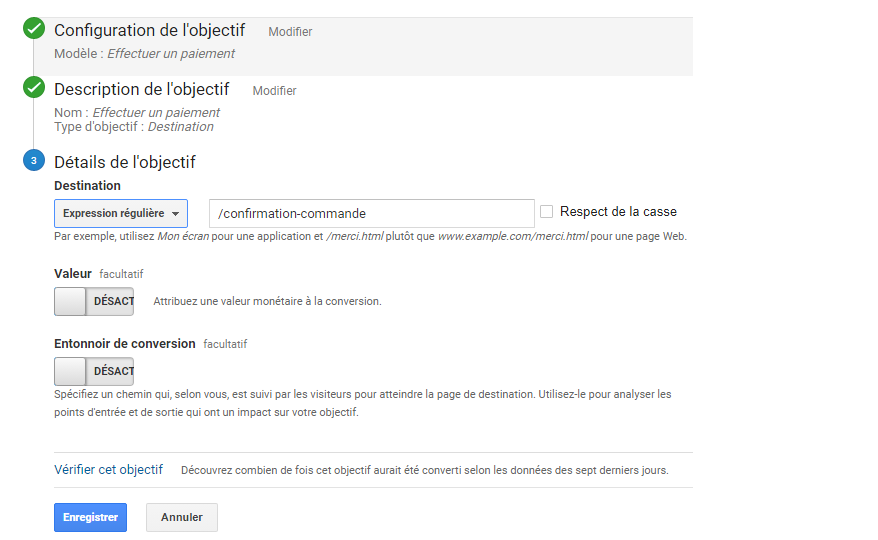Click the blue step 3 circle icon
The image size is (878, 540).
click(x=34, y=160)
